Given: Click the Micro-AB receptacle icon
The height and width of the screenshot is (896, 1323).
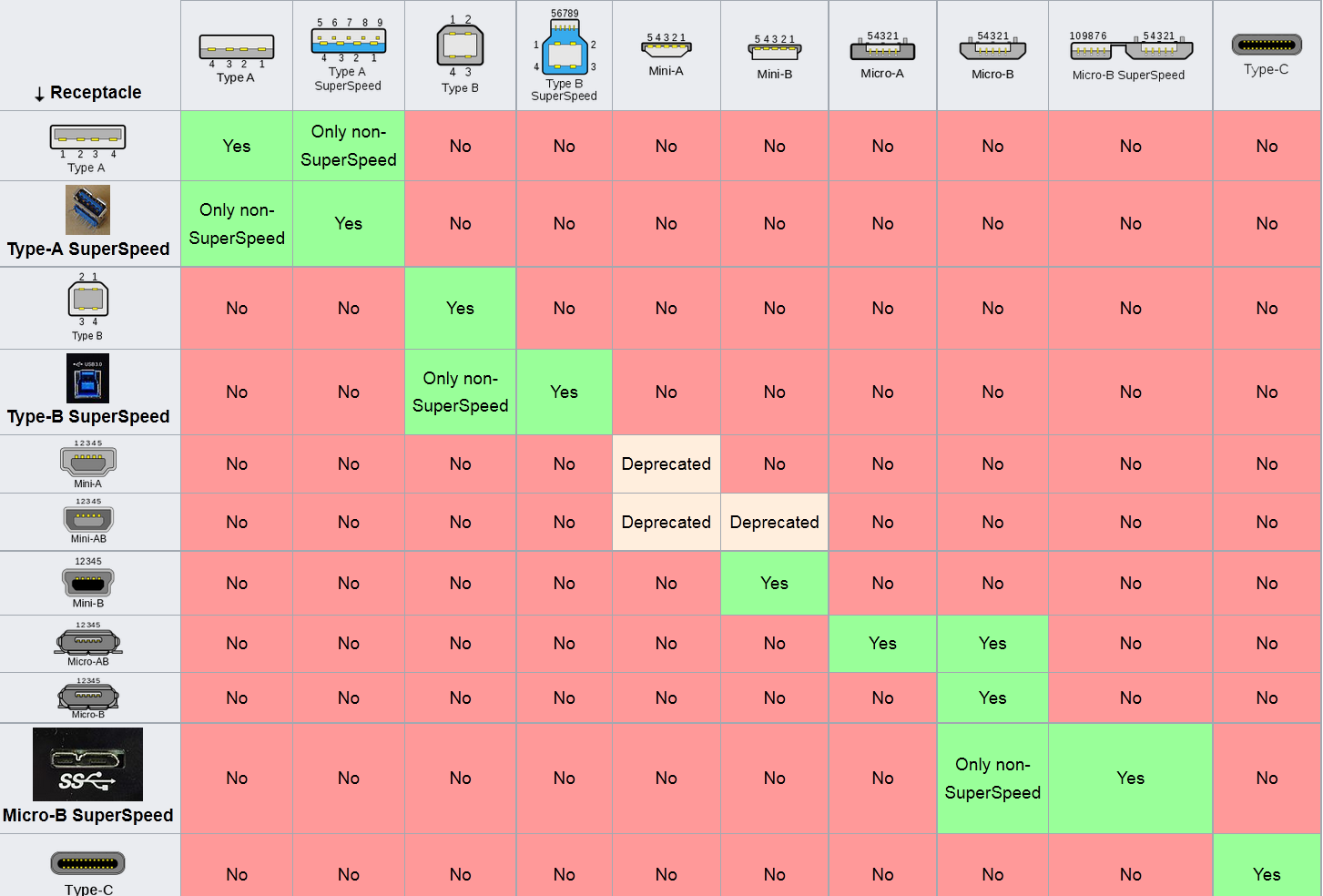Looking at the screenshot, I should tap(88, 642).
